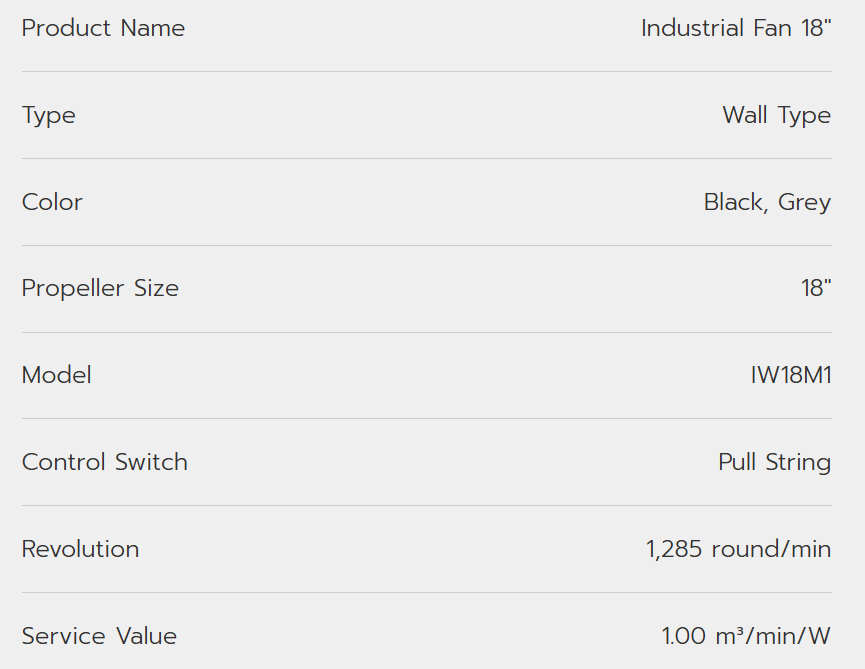Click the divider line below the Color row

point(426,245)
